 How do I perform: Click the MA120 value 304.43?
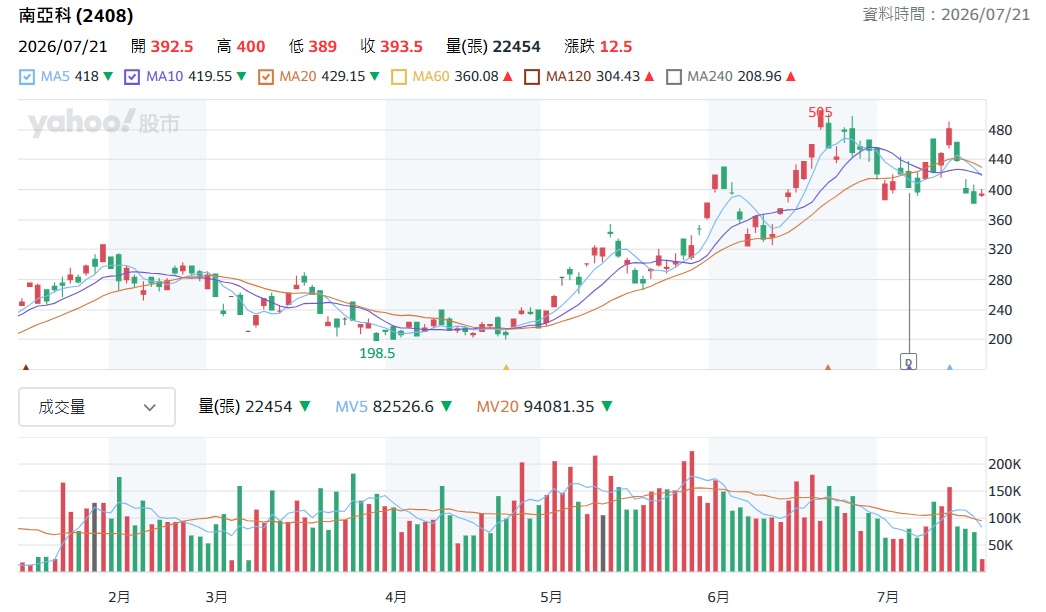pyautogui.click(x=618, y=76)
